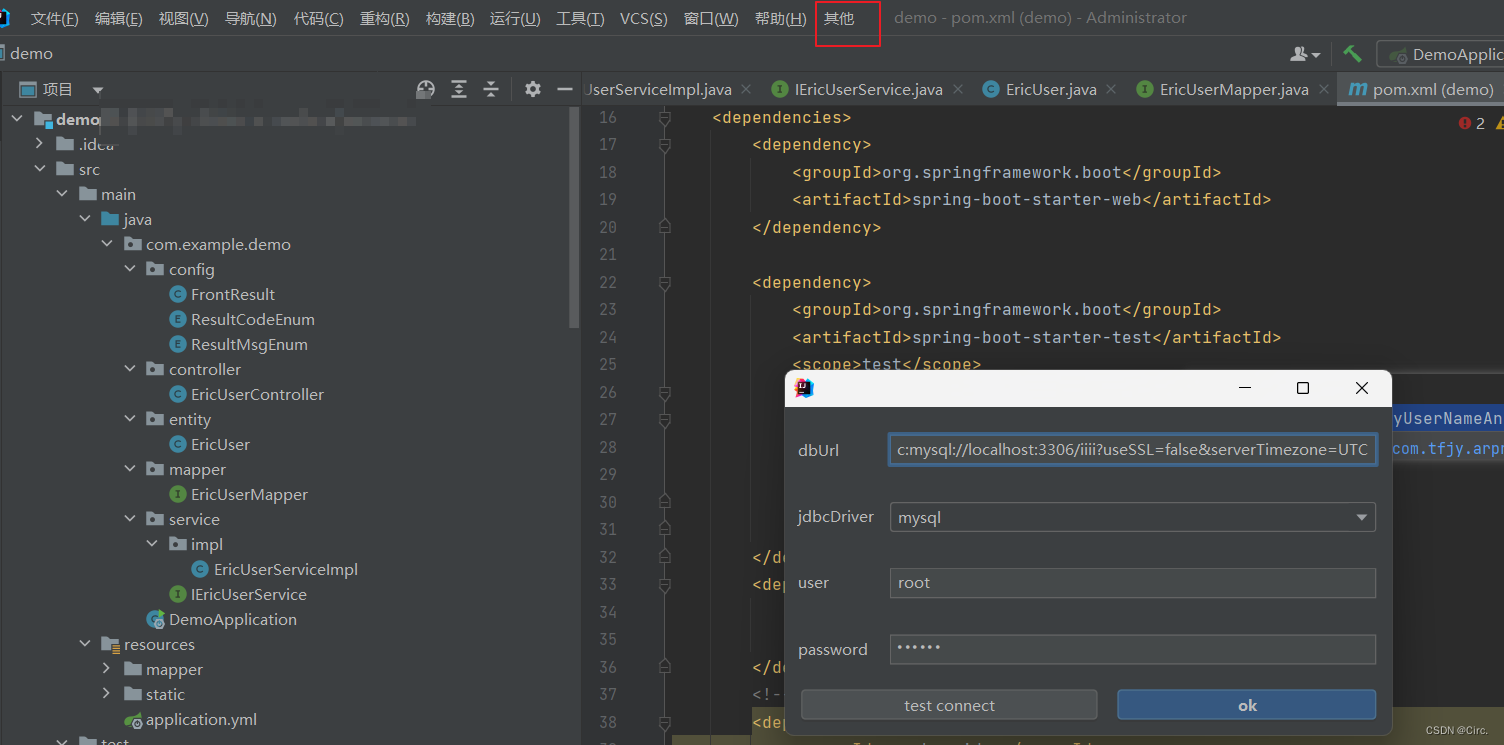Open the VCS(S) menu

643,19
